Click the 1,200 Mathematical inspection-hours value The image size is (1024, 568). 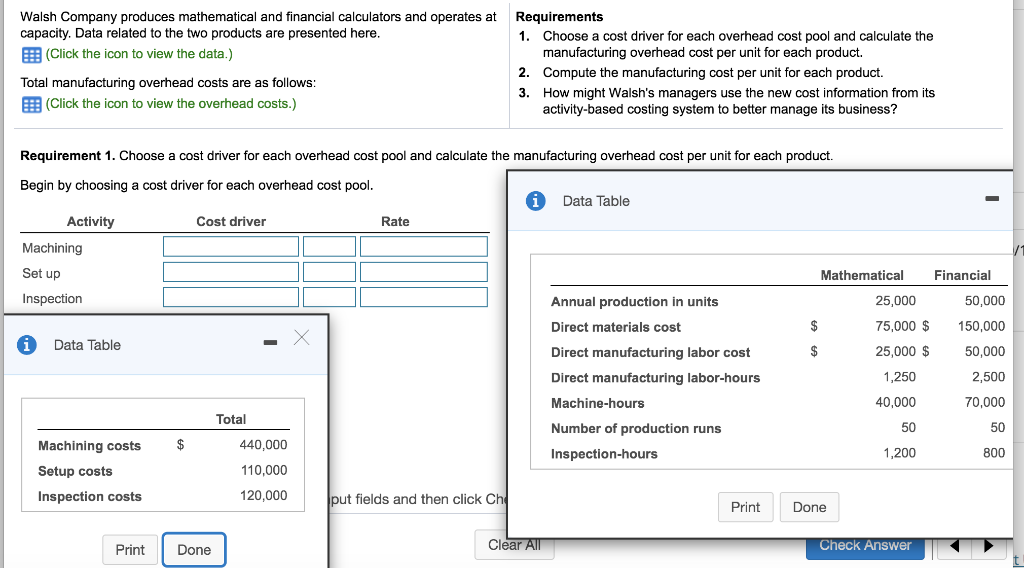(x=899, y=453)
